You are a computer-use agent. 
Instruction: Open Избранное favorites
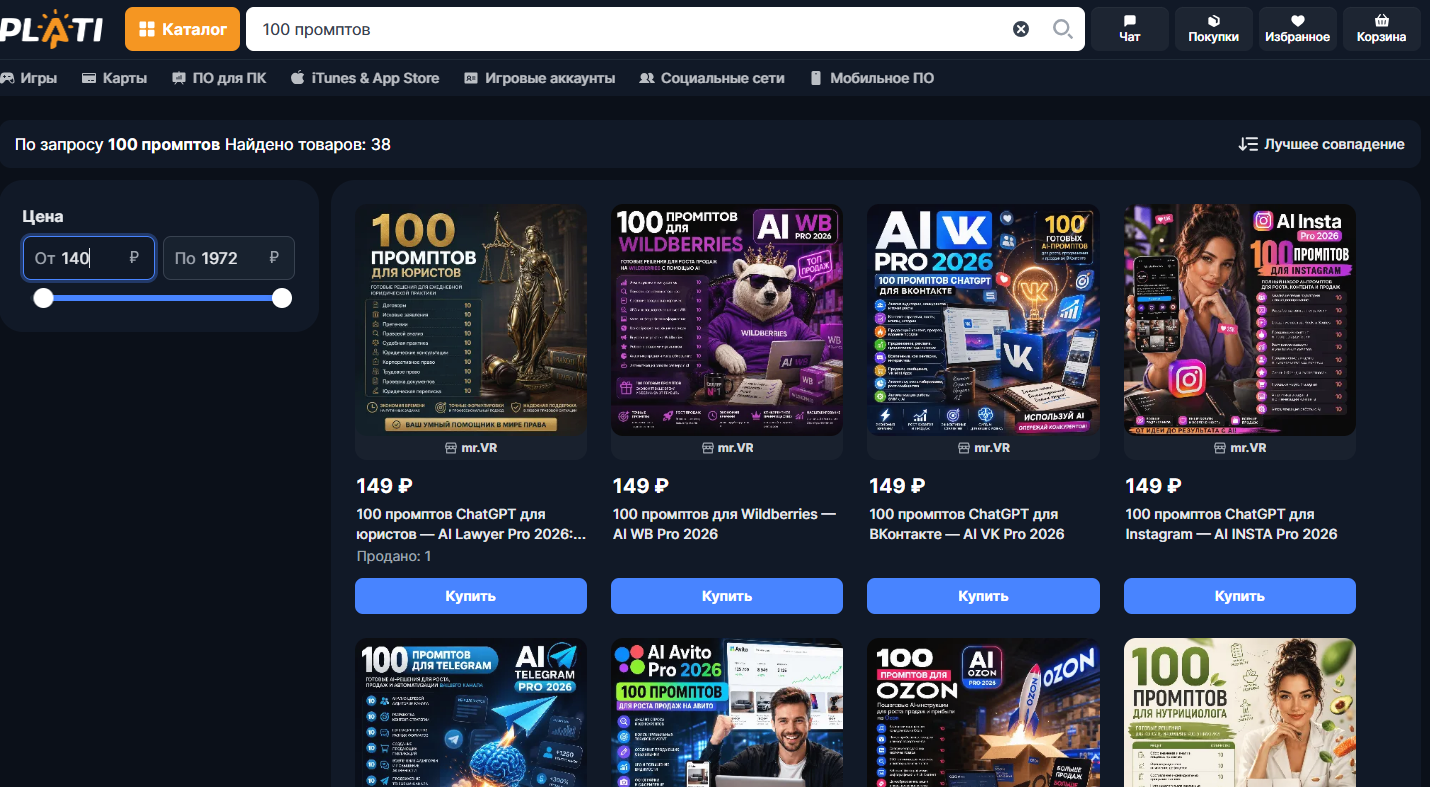[1298, 29]
